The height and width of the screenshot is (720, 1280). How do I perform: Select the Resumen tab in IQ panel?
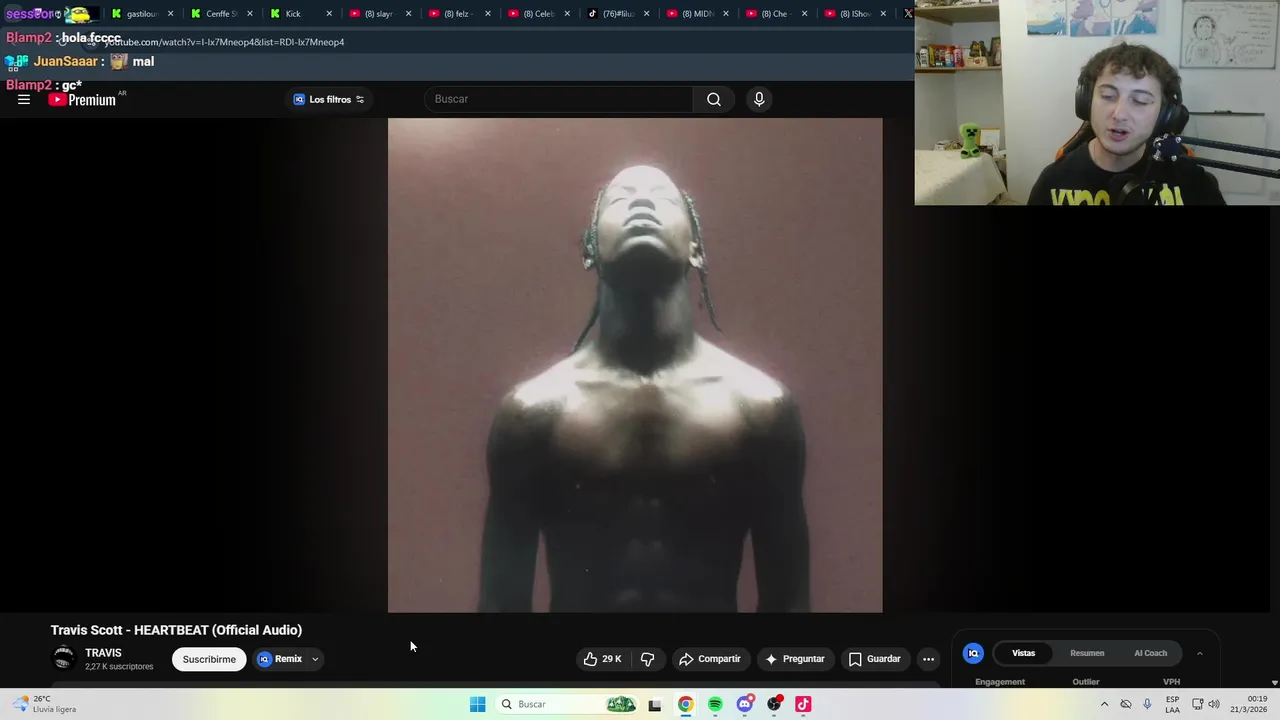(1087, 653)
